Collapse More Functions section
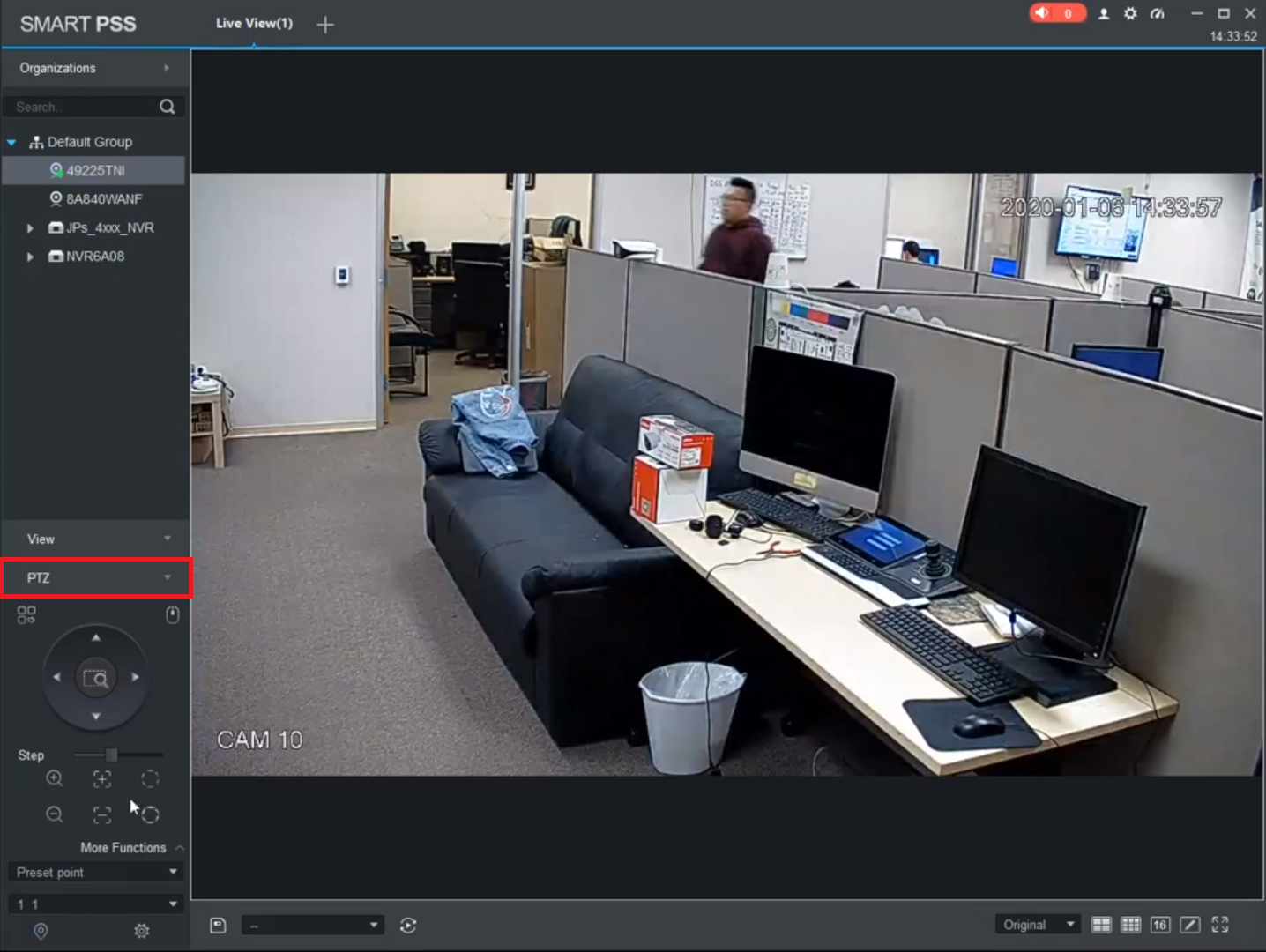 coord(180,848)
